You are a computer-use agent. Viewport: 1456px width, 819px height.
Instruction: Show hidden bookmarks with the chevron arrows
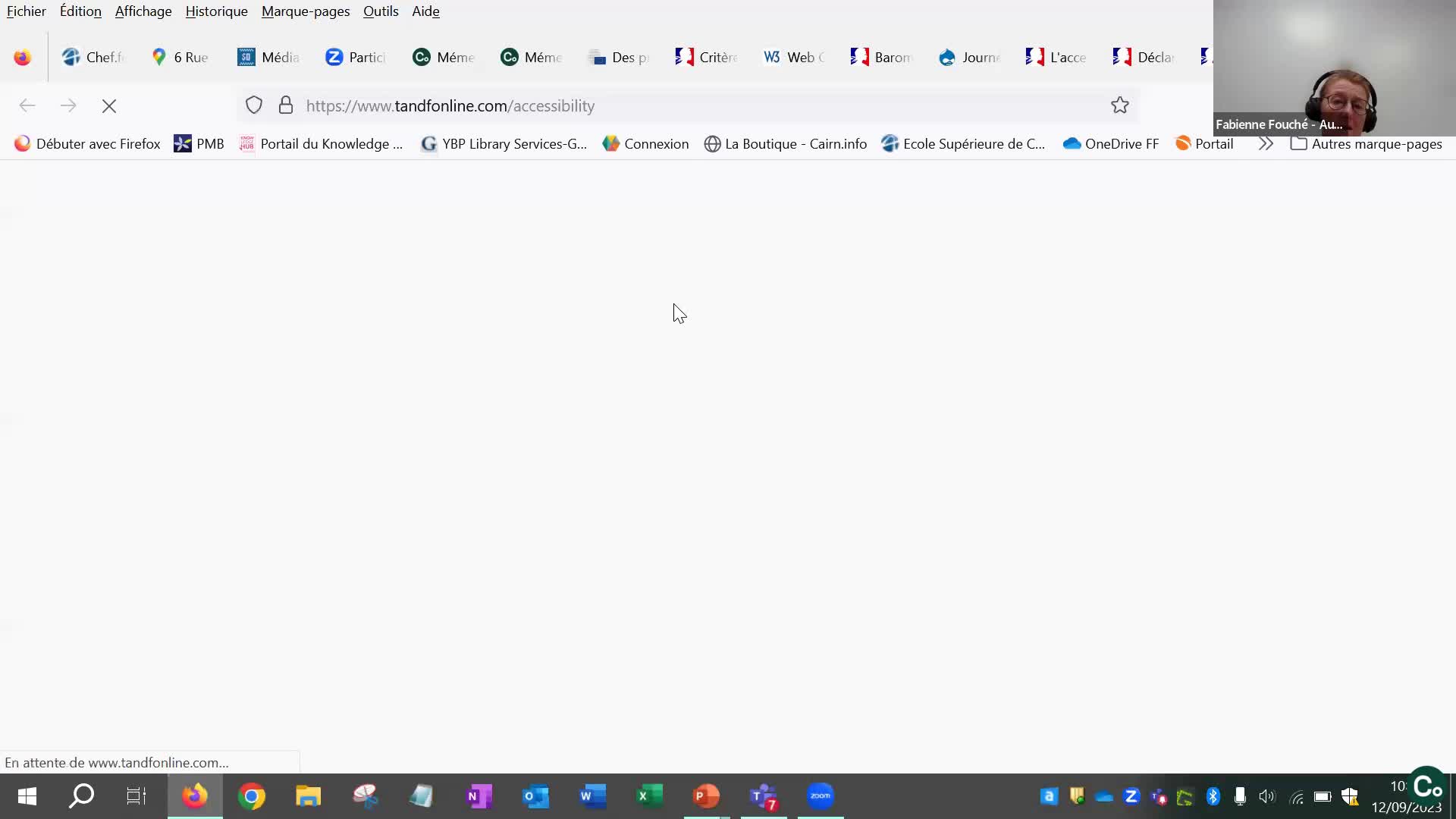[1265, 143]
